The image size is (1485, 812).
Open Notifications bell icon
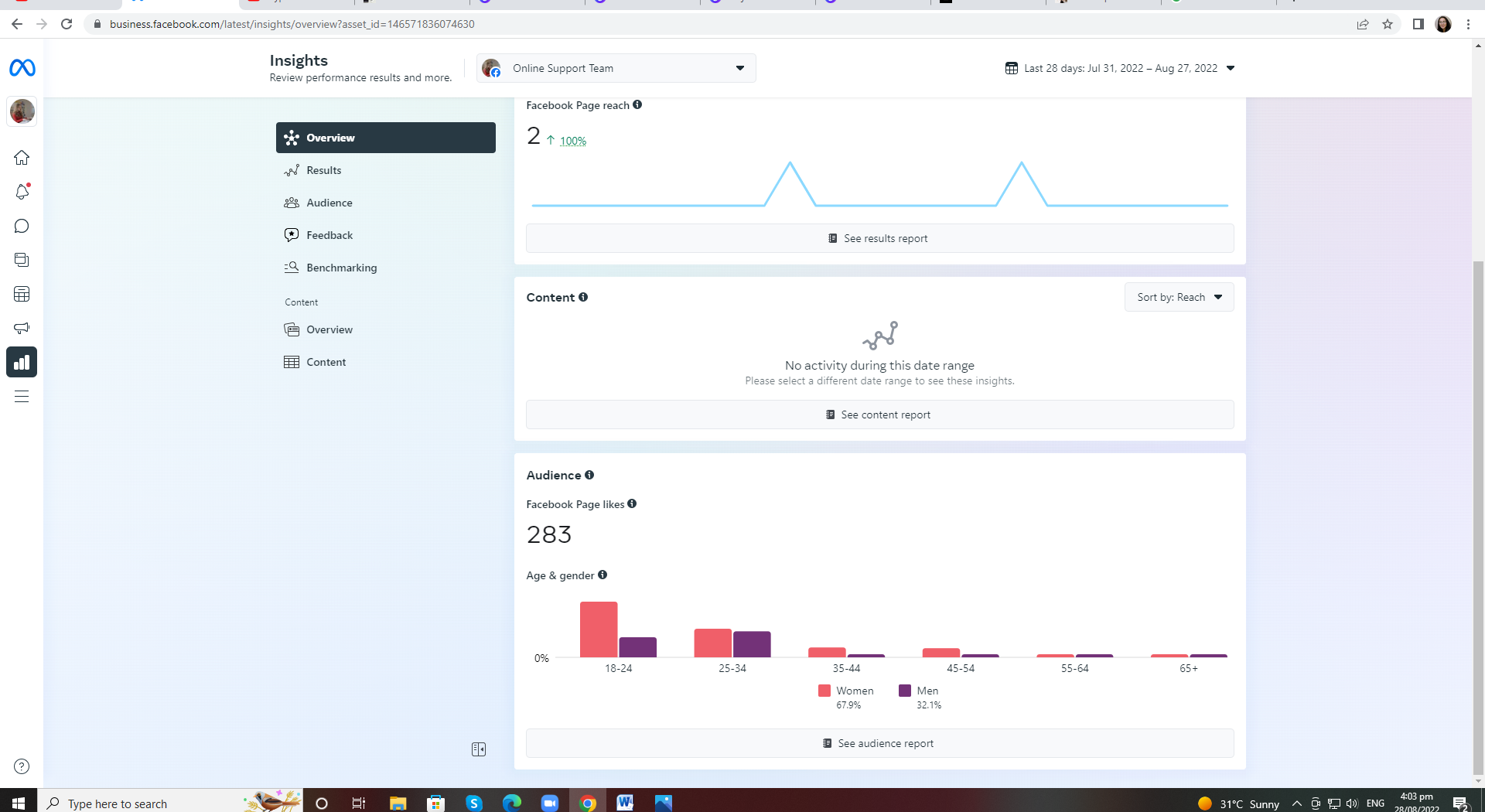tap(22, 192)
